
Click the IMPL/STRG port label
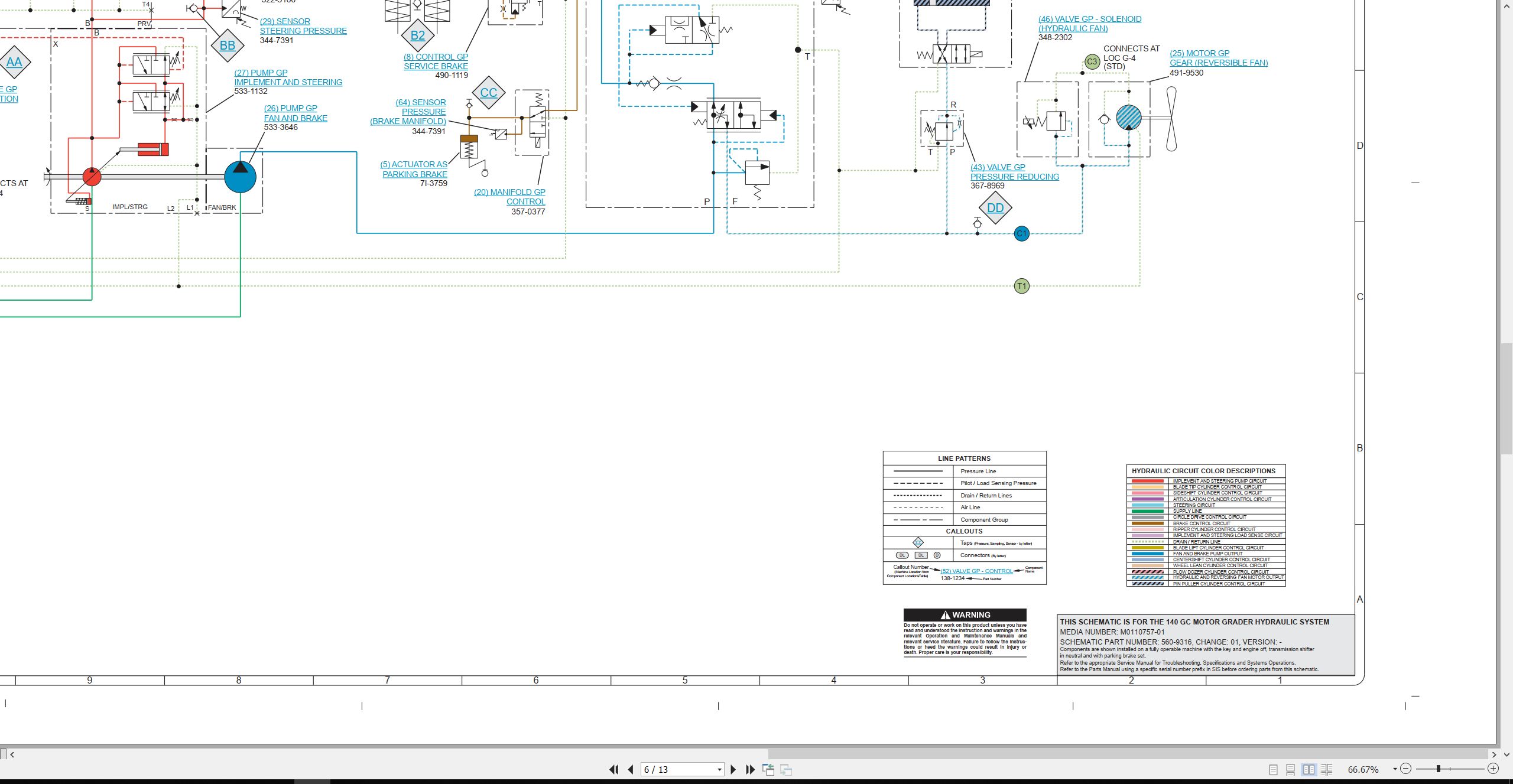tap(130, 207)
